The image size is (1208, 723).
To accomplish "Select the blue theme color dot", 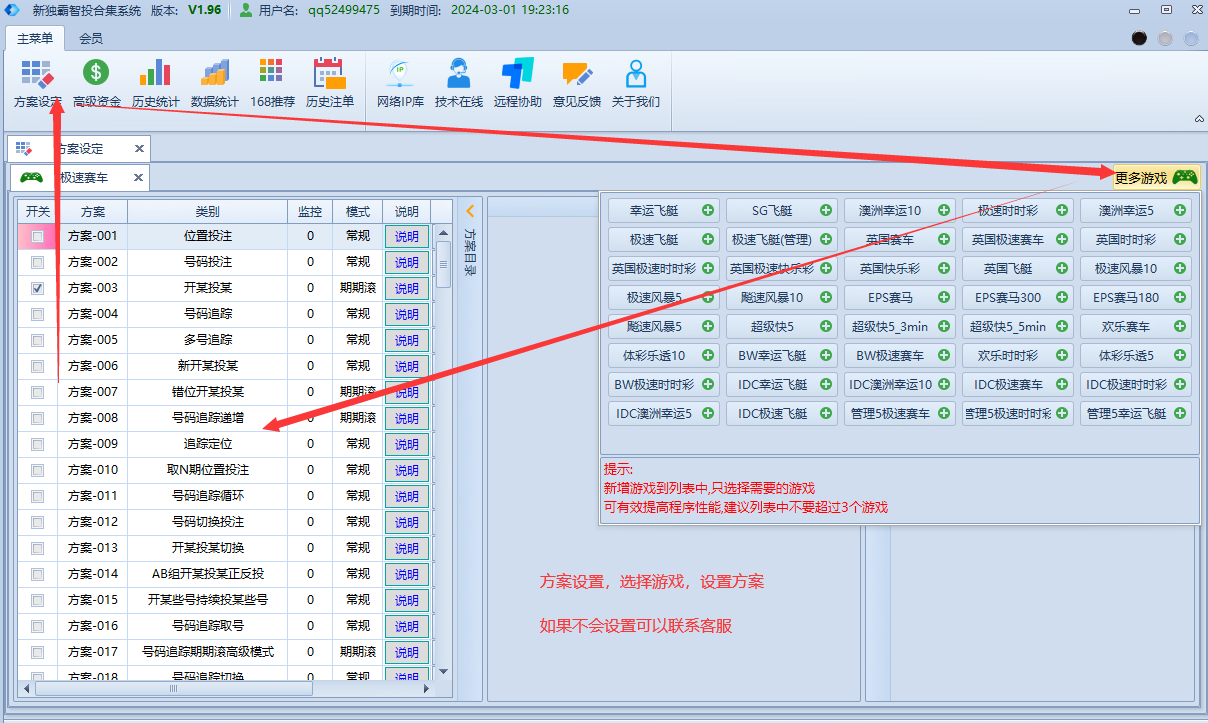I will click(1191, 38).
